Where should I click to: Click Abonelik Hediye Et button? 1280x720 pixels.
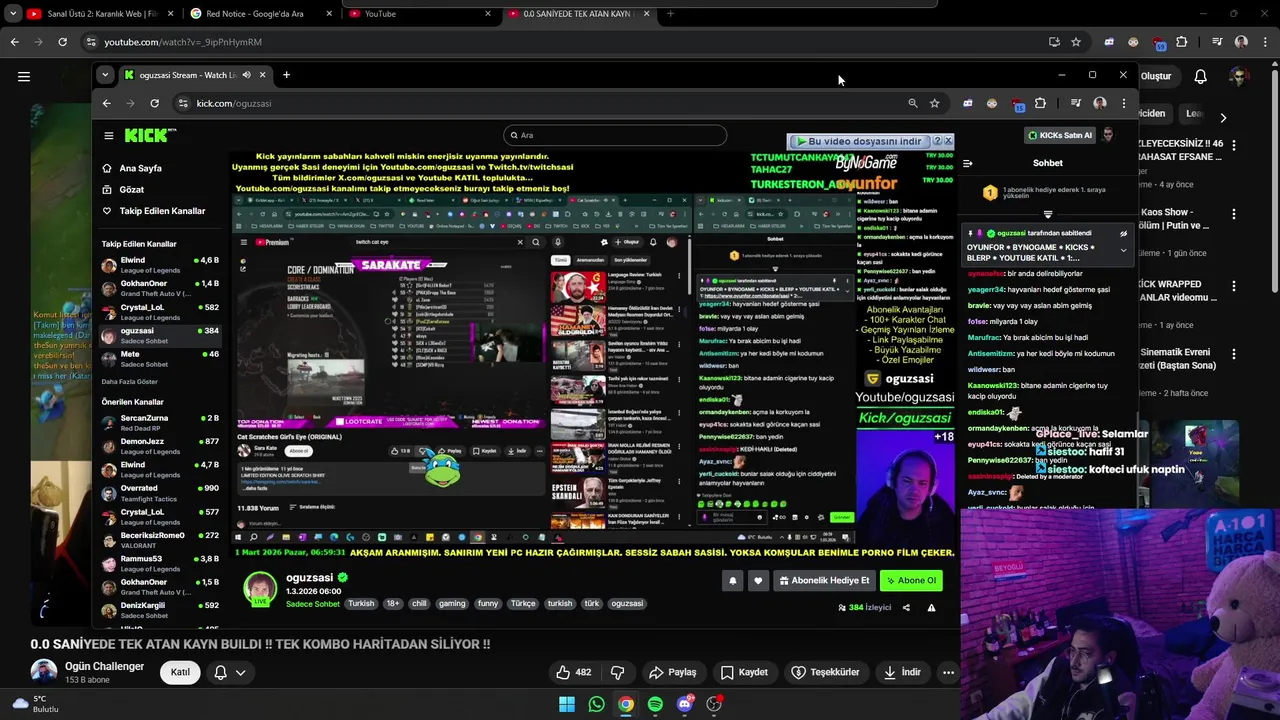coord(824,580)
